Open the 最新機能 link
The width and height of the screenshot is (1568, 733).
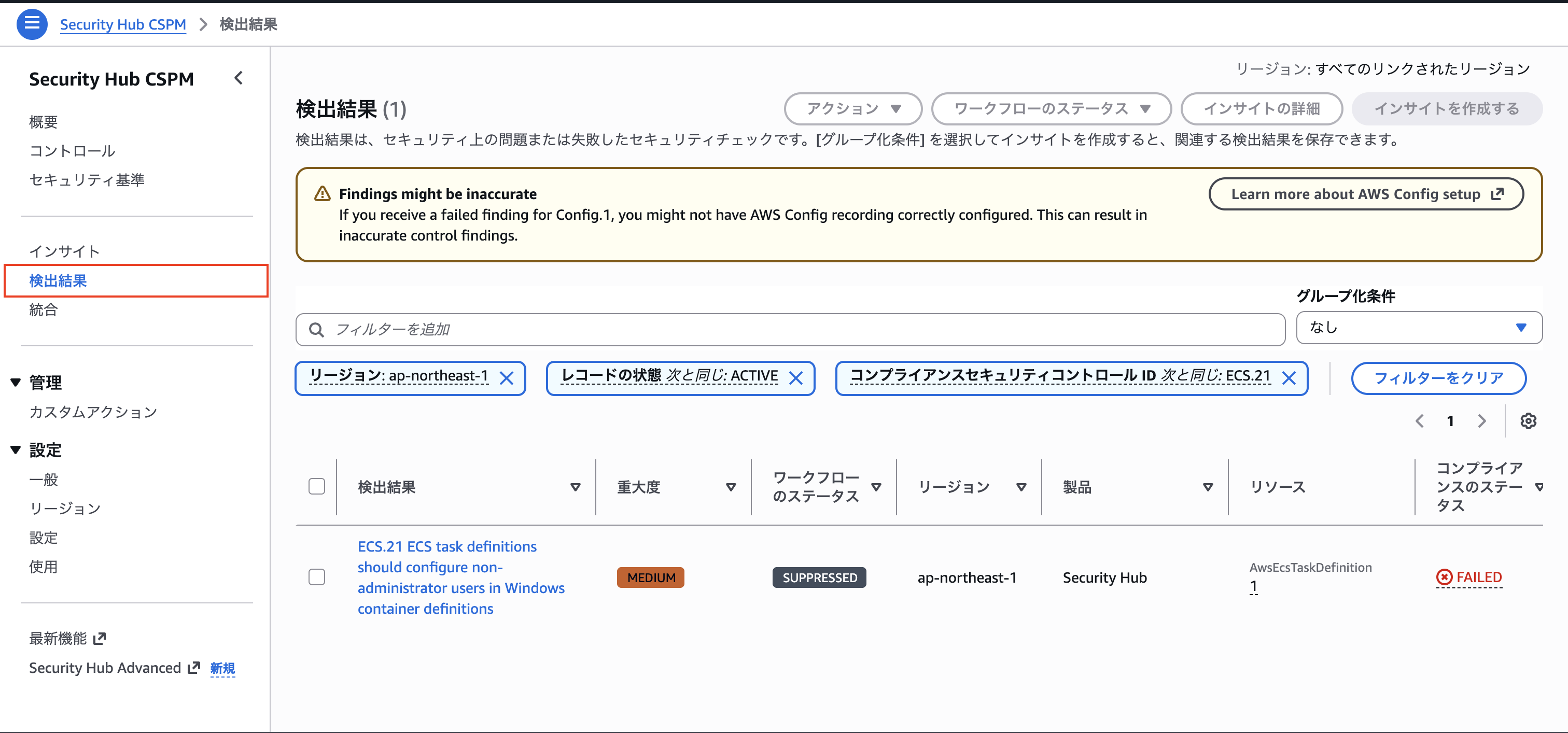point(58,638)
